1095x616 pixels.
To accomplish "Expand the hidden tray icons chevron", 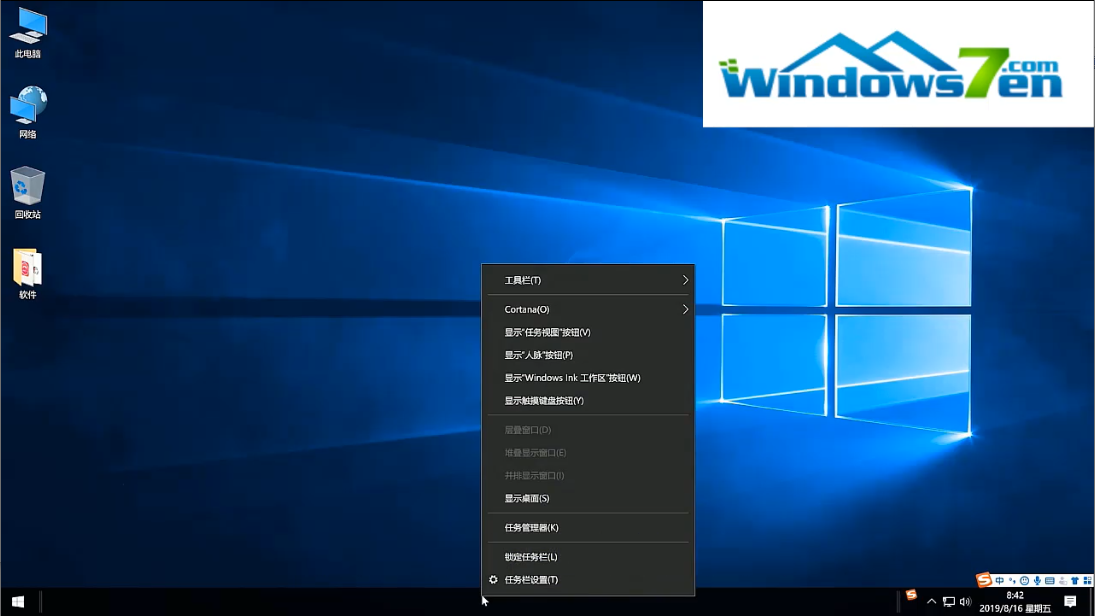I will click(x=932, y=601).
